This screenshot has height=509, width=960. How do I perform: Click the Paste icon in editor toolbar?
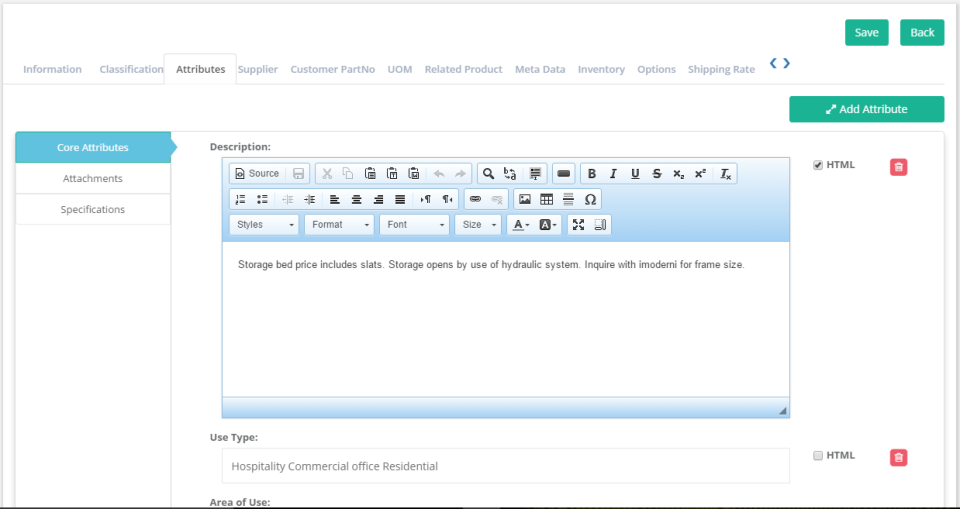coord(370,173)
